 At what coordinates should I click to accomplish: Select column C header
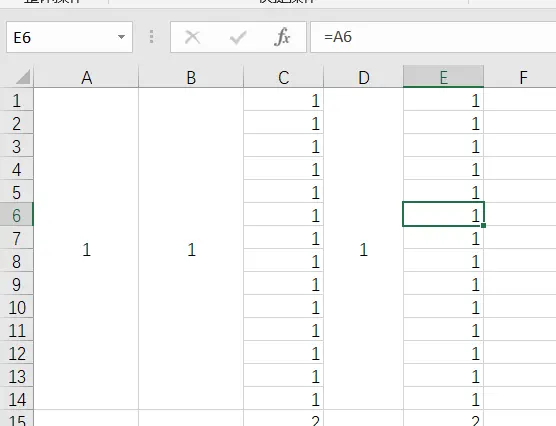[284, 77]
